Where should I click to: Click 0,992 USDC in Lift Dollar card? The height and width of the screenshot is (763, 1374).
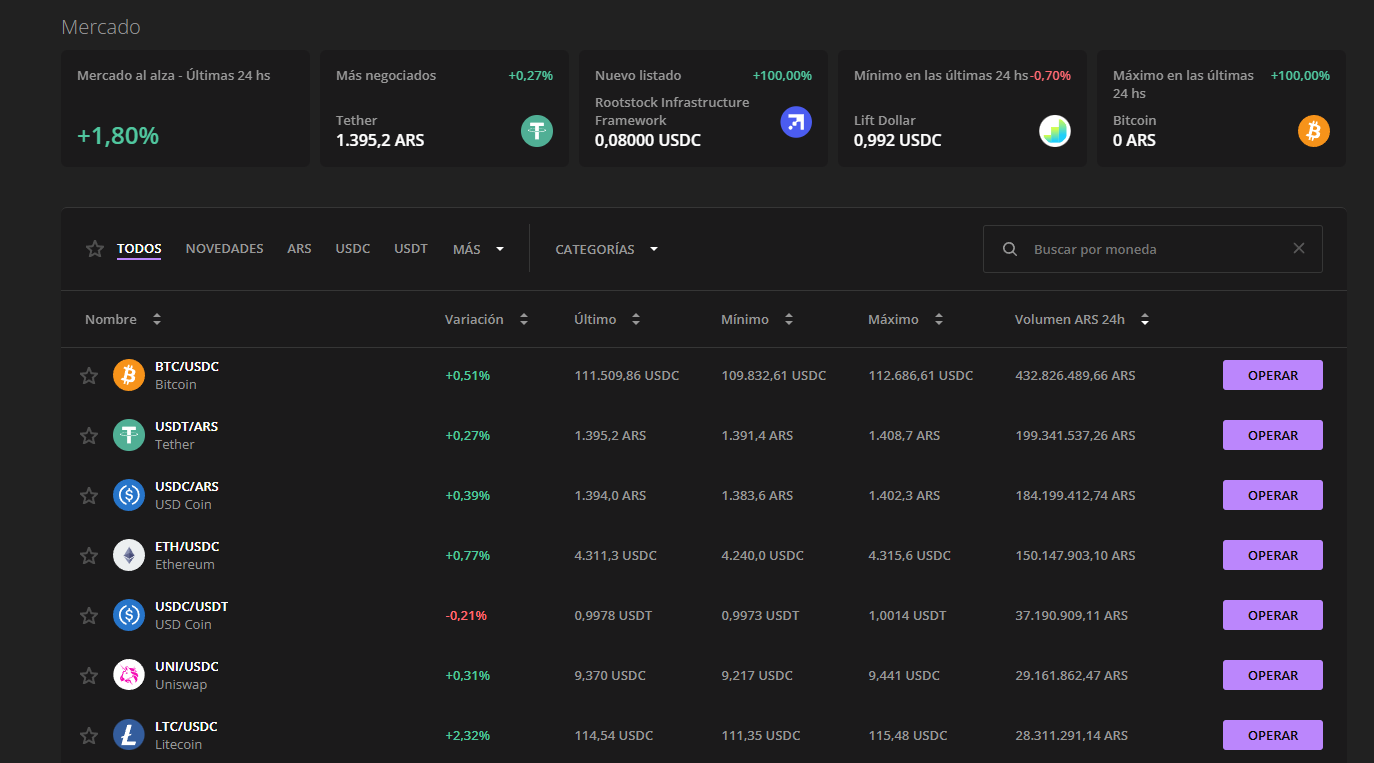point(898,140)
